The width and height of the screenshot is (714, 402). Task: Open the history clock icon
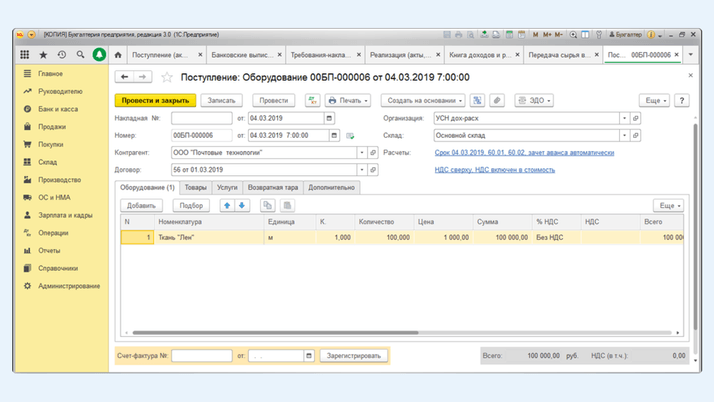click(62, 55)
